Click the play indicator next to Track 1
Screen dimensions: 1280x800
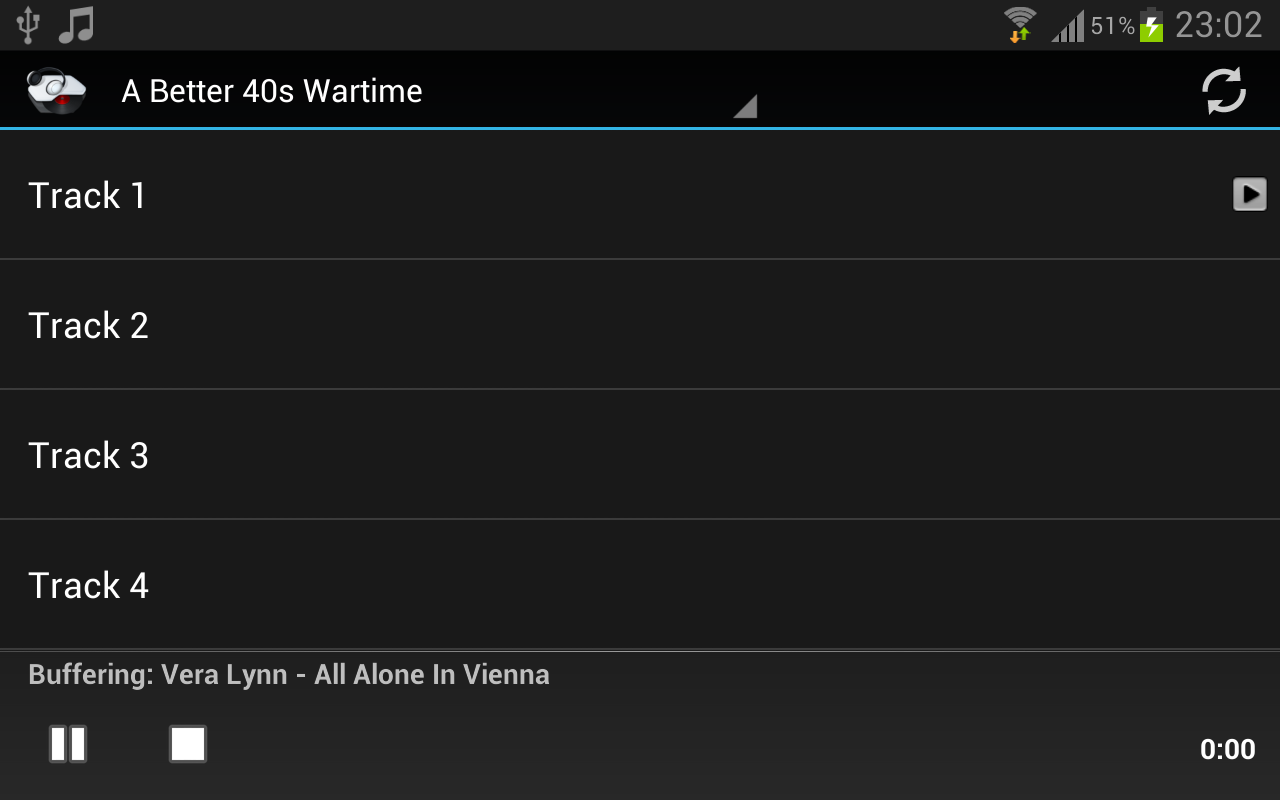[1249, 194]
